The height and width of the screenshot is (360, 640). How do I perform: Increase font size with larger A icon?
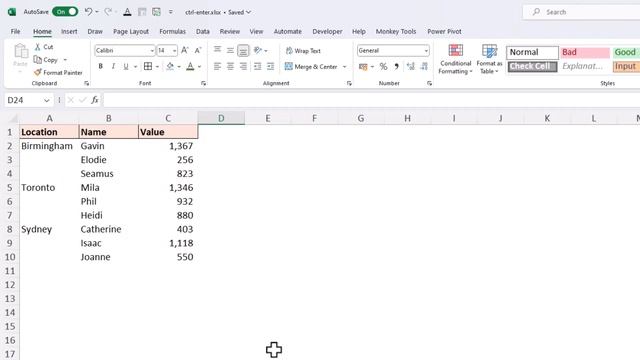[x=185, y=51]
